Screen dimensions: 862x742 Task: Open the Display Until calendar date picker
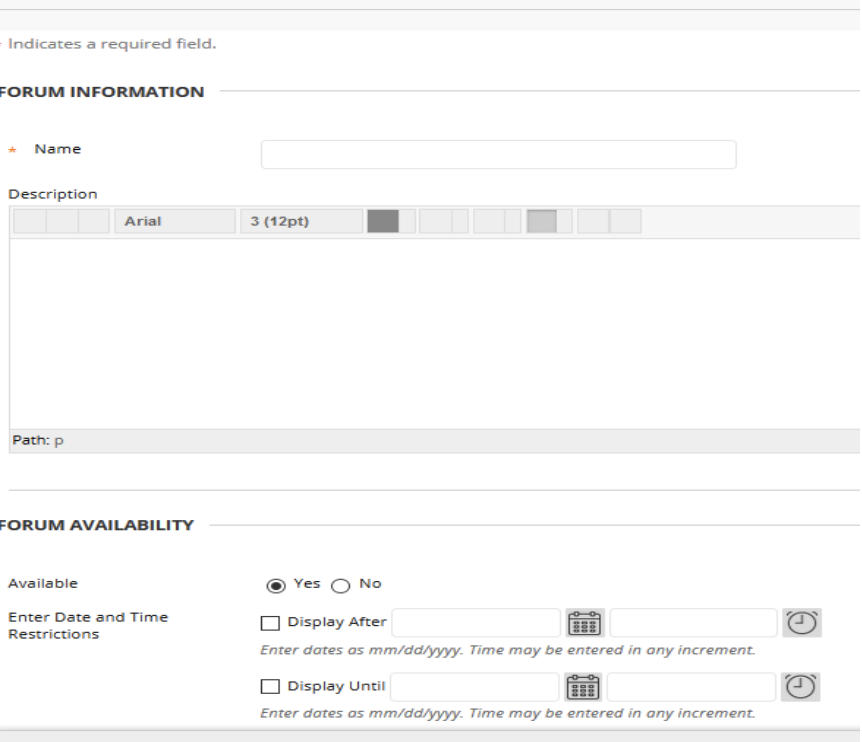coord(583,686)
